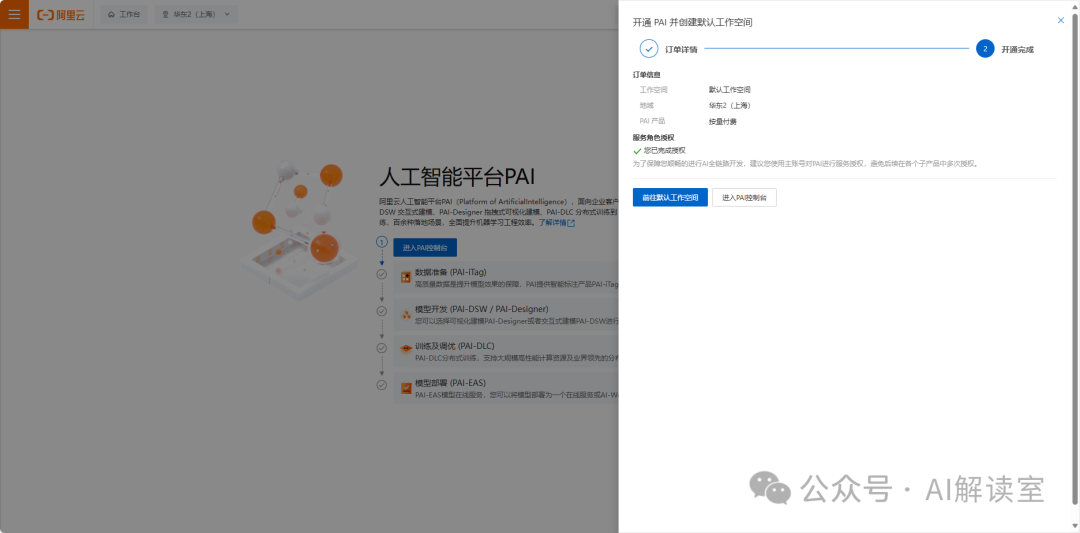
Task: Click the 人工智能平台PAI title
Action: pyautogui.click(x=457, y=176)
